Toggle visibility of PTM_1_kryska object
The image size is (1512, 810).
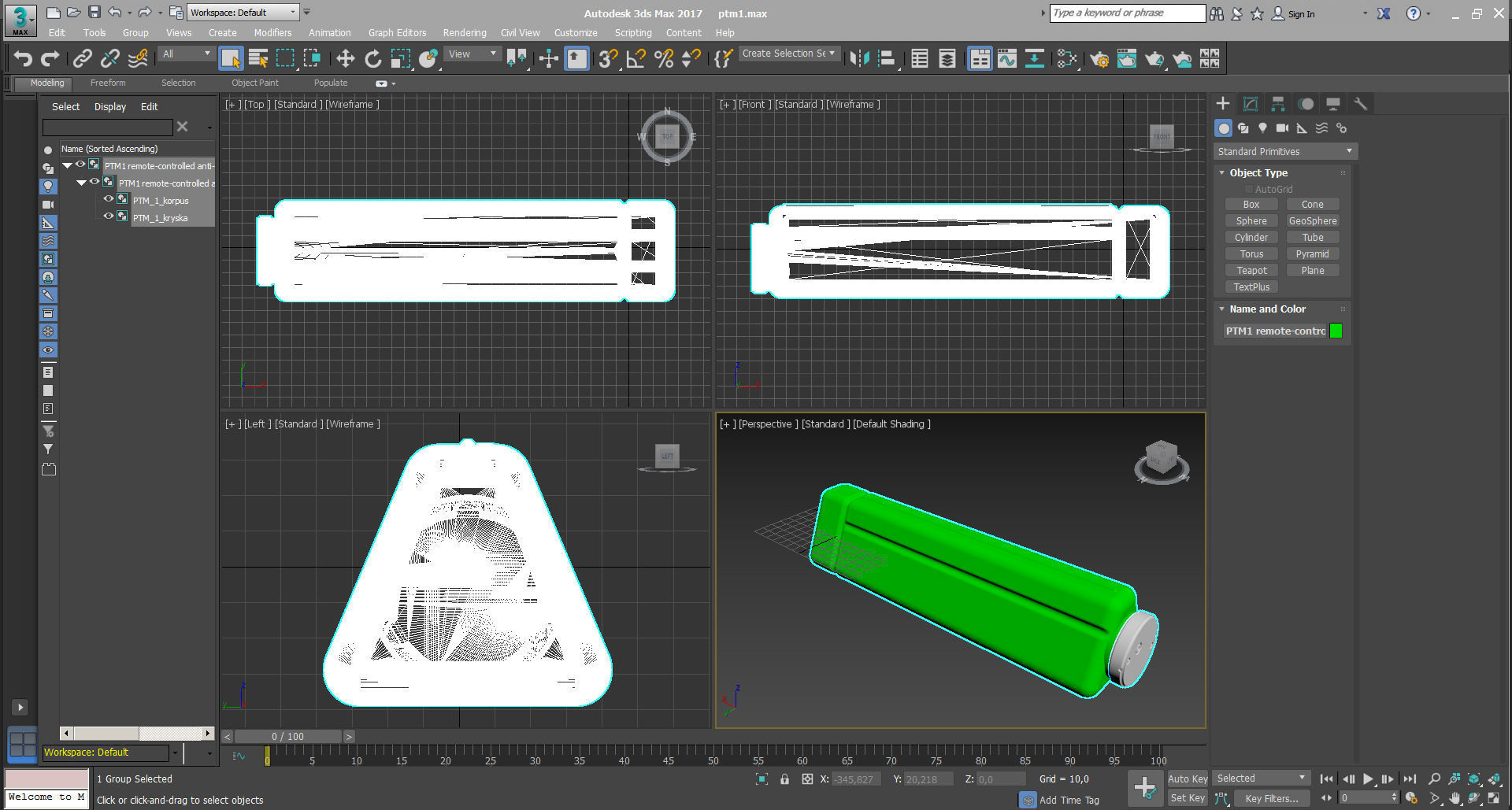pos(109,216)
